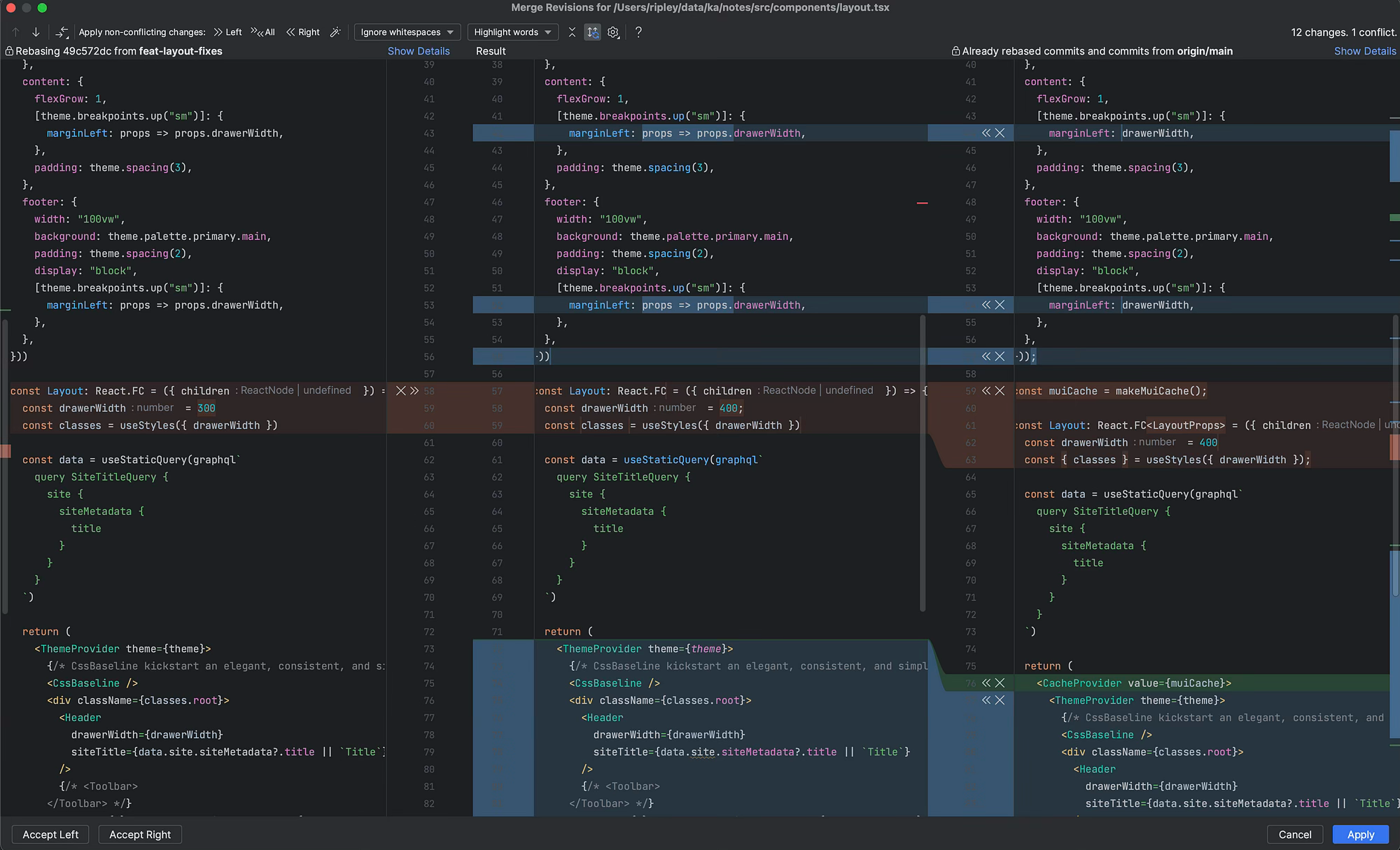Ignore left conflict at const Layout line
This screenshot has width=1400, height=850.
pyautogui.click(x=400, y=391)
